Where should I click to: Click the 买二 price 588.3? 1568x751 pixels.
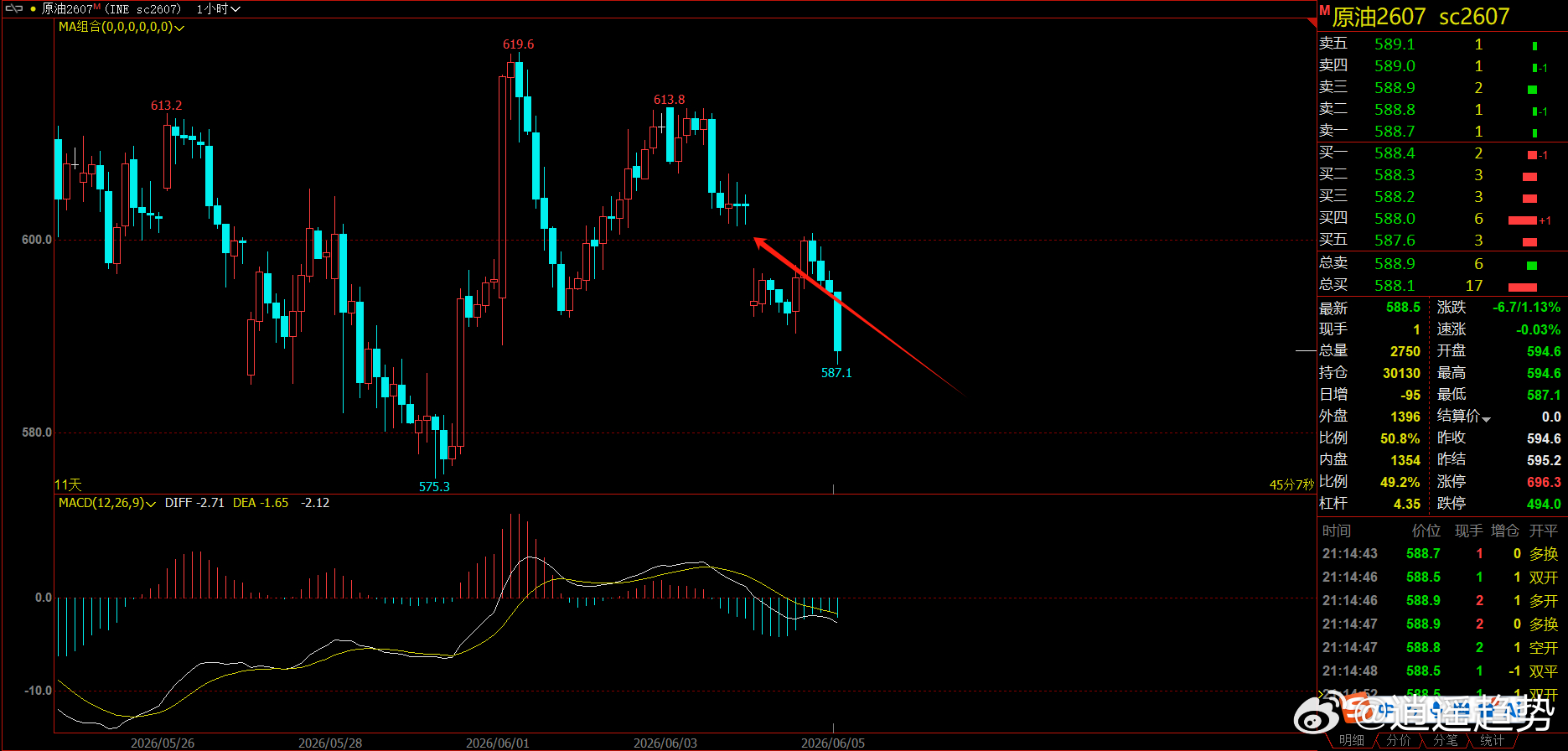point(1395,175)
